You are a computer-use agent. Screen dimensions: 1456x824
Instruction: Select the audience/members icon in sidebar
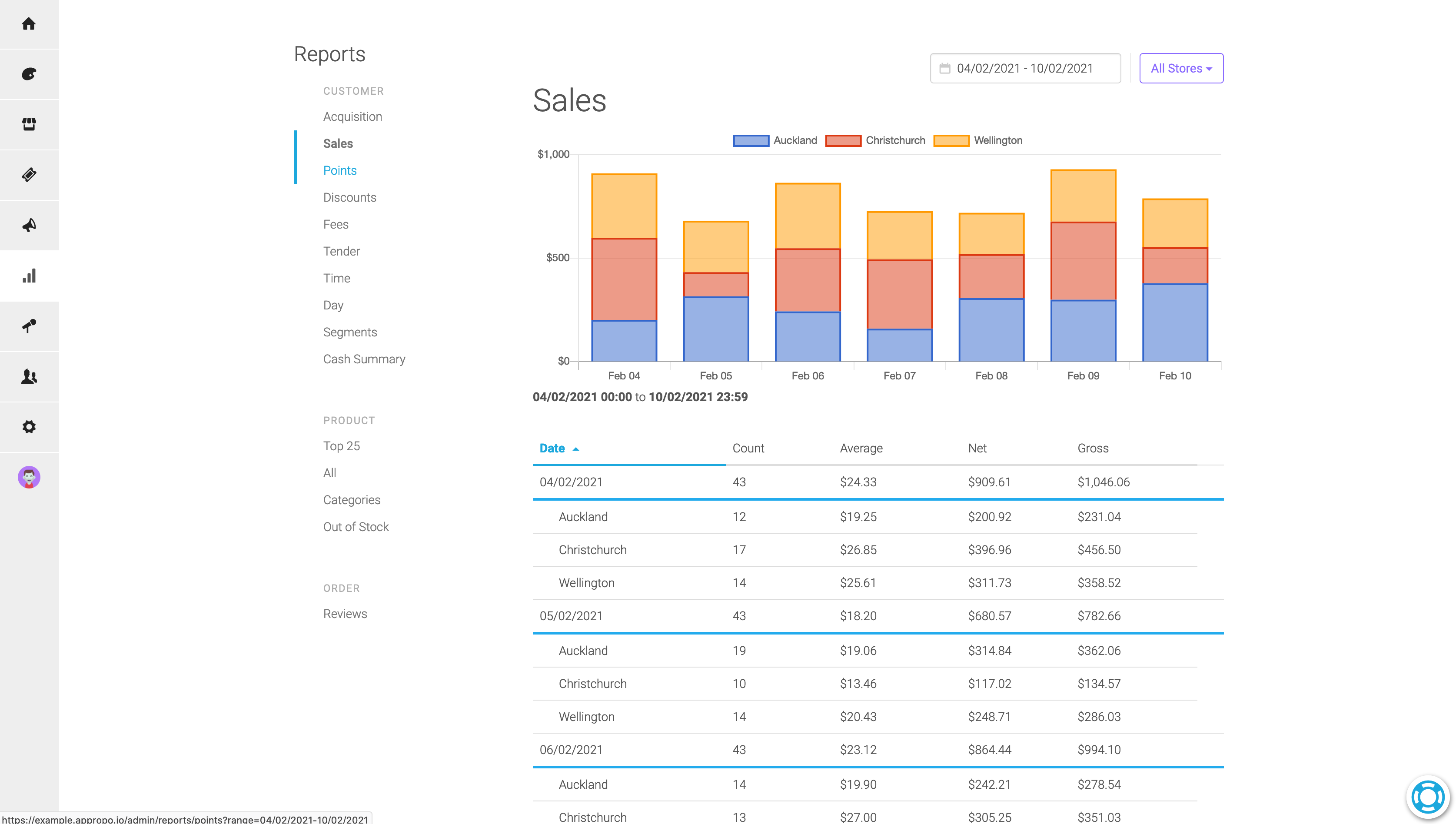[x=29, y=377]
